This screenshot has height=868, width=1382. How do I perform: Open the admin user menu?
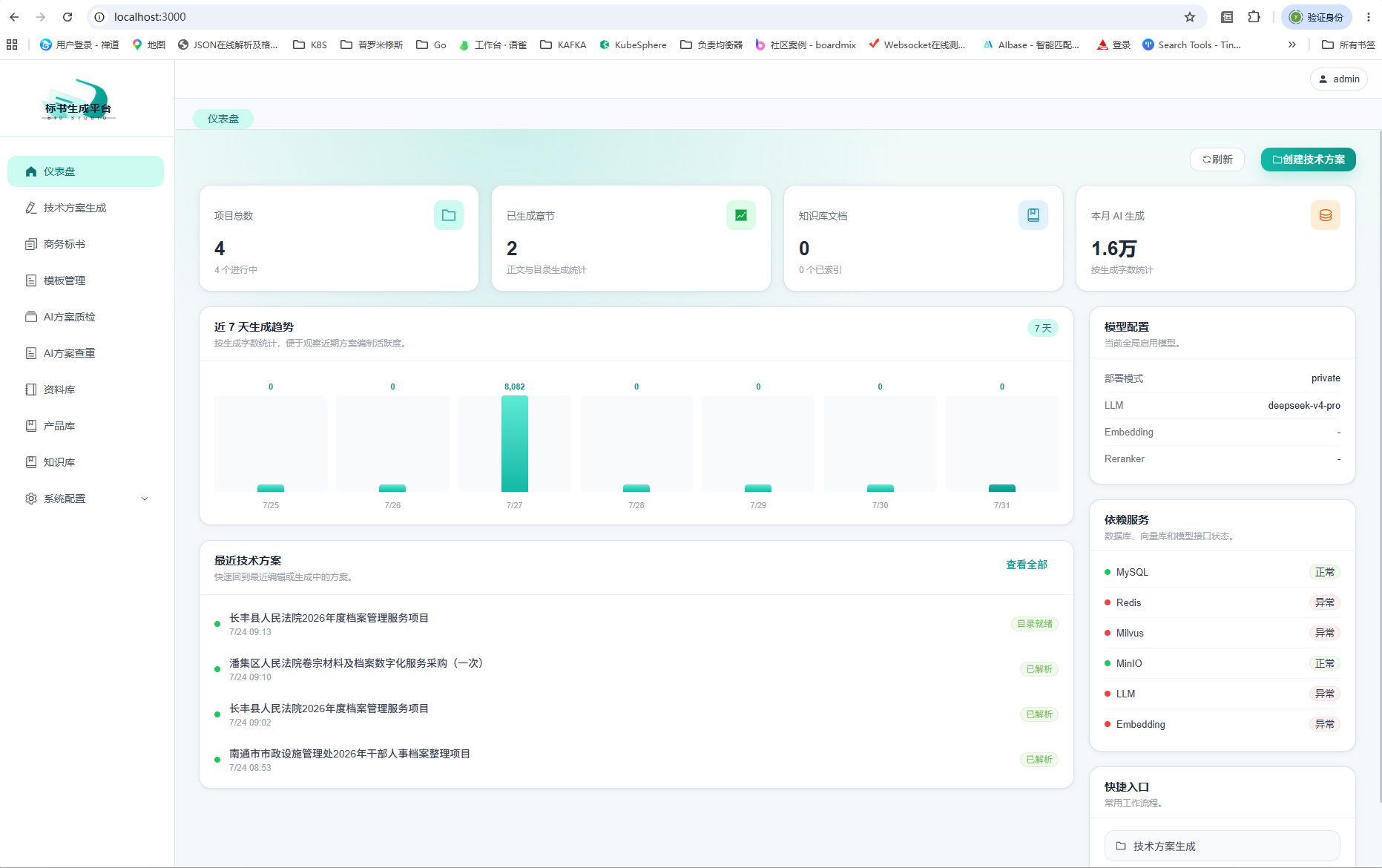(1339, 79)
